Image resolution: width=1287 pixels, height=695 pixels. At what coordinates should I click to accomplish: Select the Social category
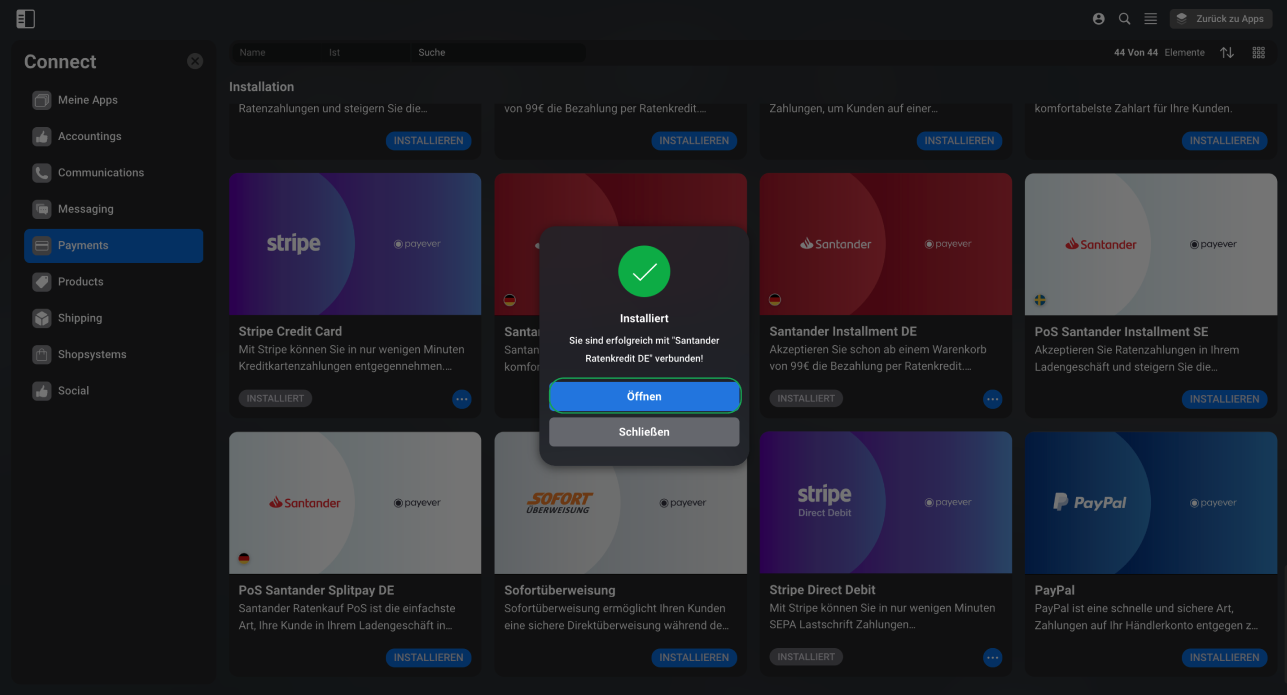[x=114, y=391]
